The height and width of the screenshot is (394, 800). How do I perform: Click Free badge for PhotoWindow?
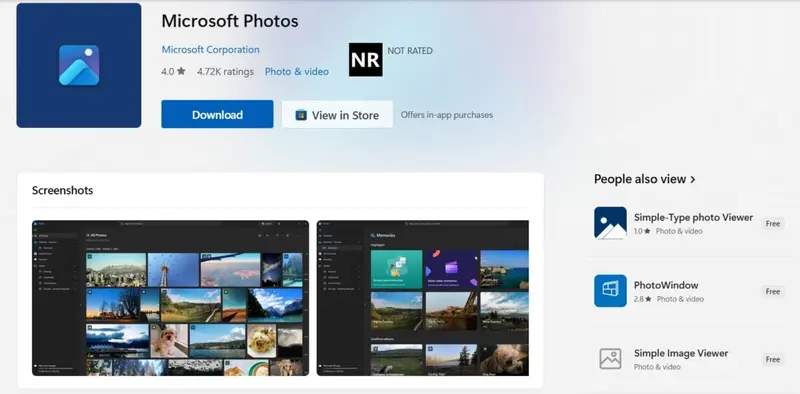(x=772, y=291)
